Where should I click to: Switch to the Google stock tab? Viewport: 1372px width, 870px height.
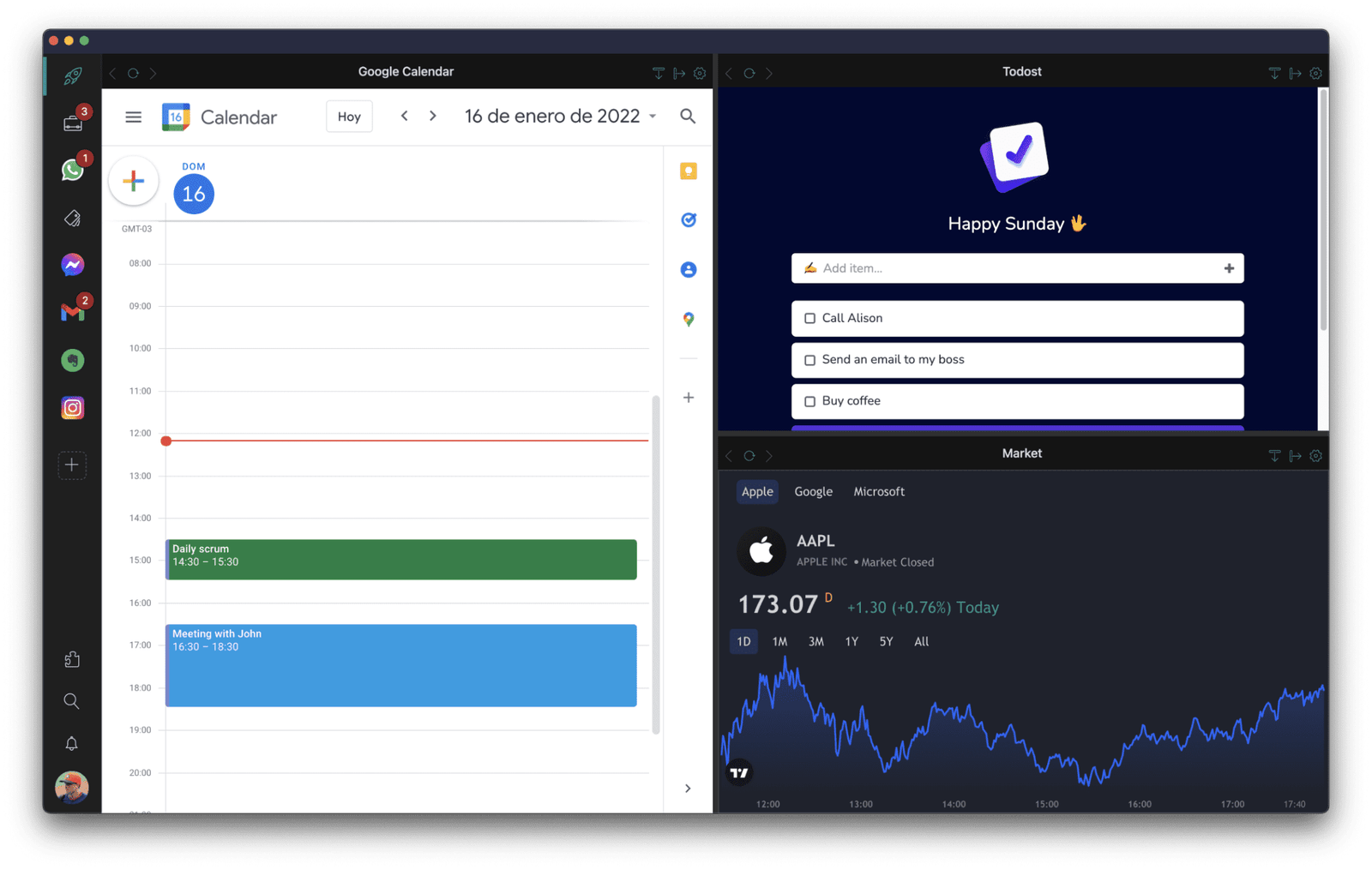click(x=813, y=491)
